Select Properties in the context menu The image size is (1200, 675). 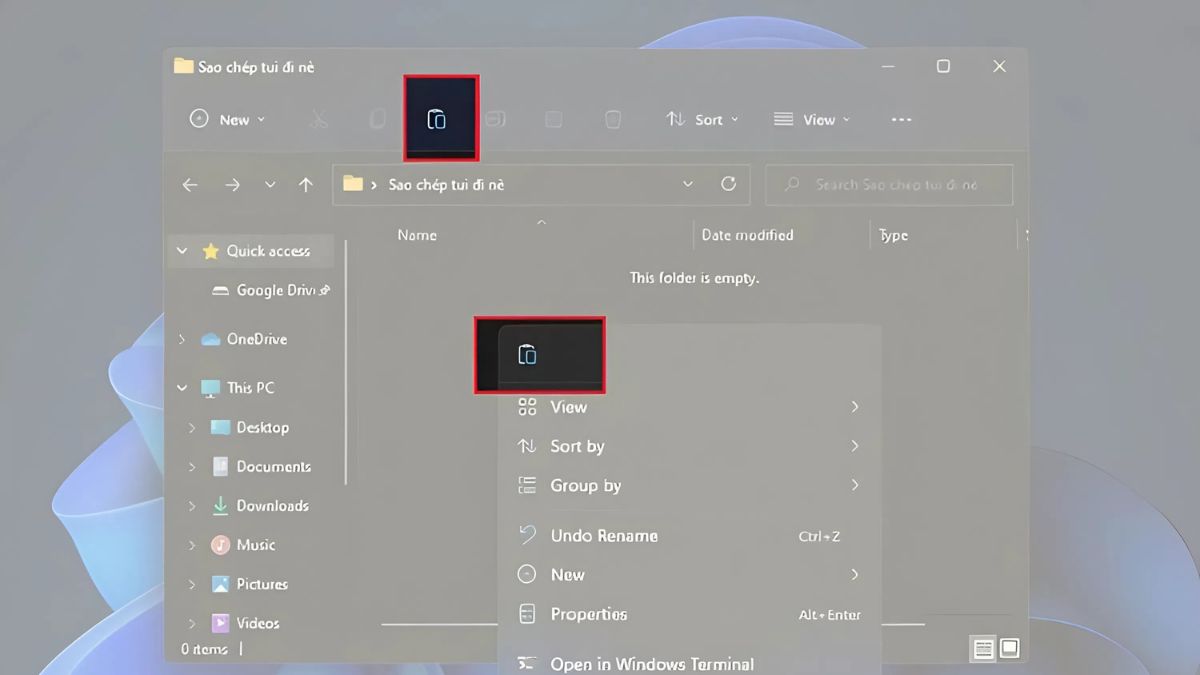point(689,614)
